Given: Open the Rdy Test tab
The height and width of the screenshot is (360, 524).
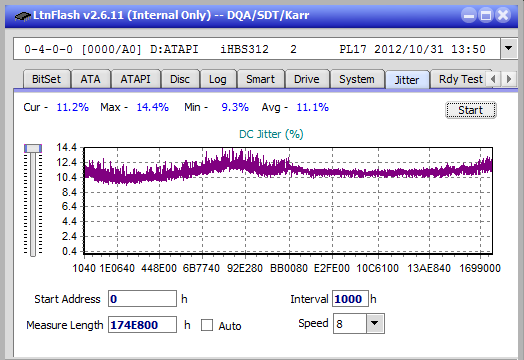Looking at the screenshot, I should [x=461, y=79].
